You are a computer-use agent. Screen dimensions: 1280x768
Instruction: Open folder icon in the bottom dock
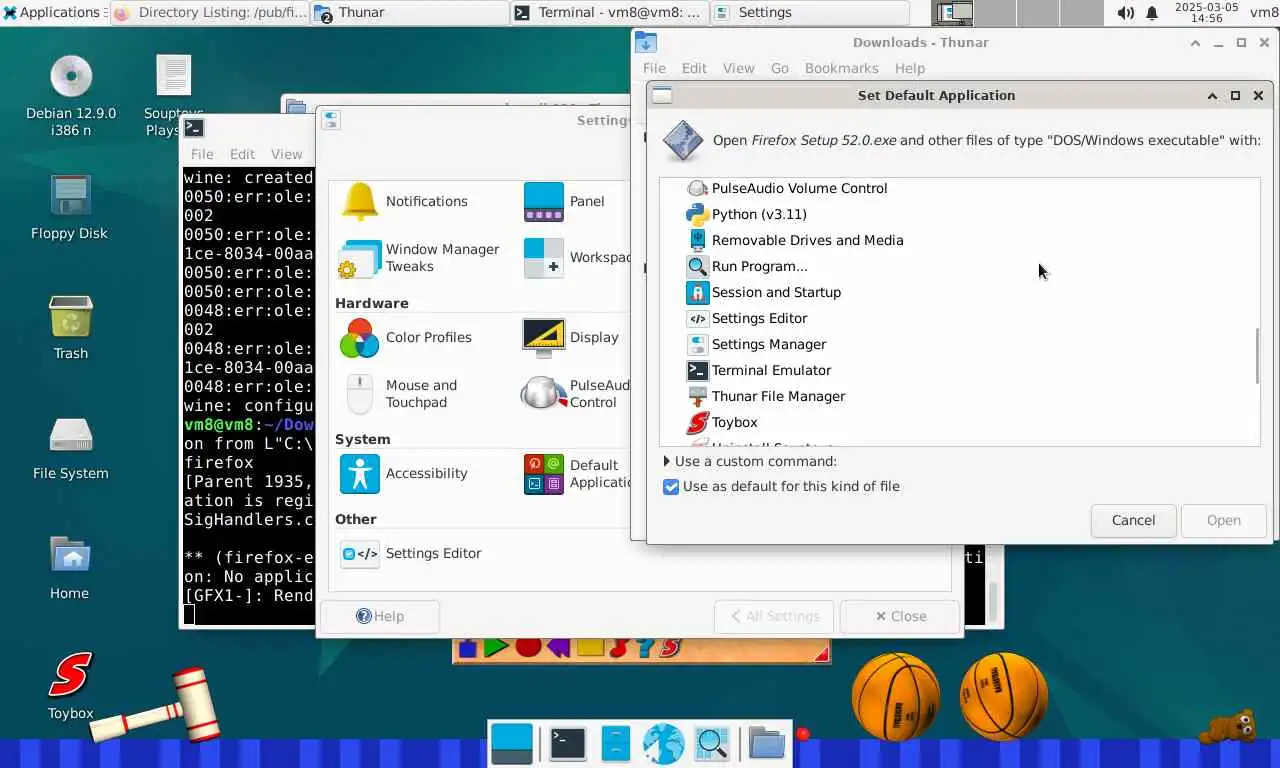(767, 744)
